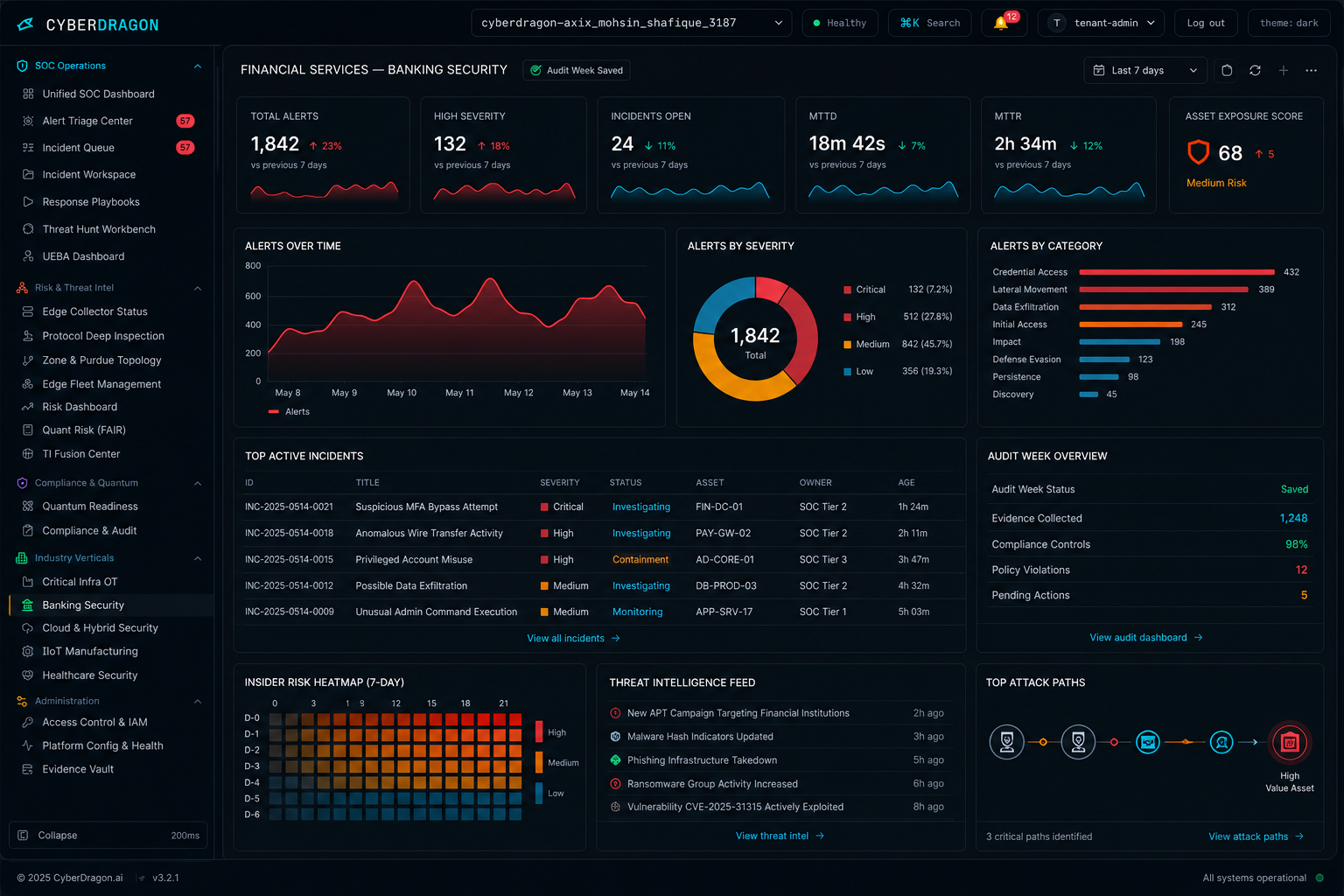The image size is (1344, 896).
Task: Toggle the Low severity donut legend entry
Action: coord(858,371)
